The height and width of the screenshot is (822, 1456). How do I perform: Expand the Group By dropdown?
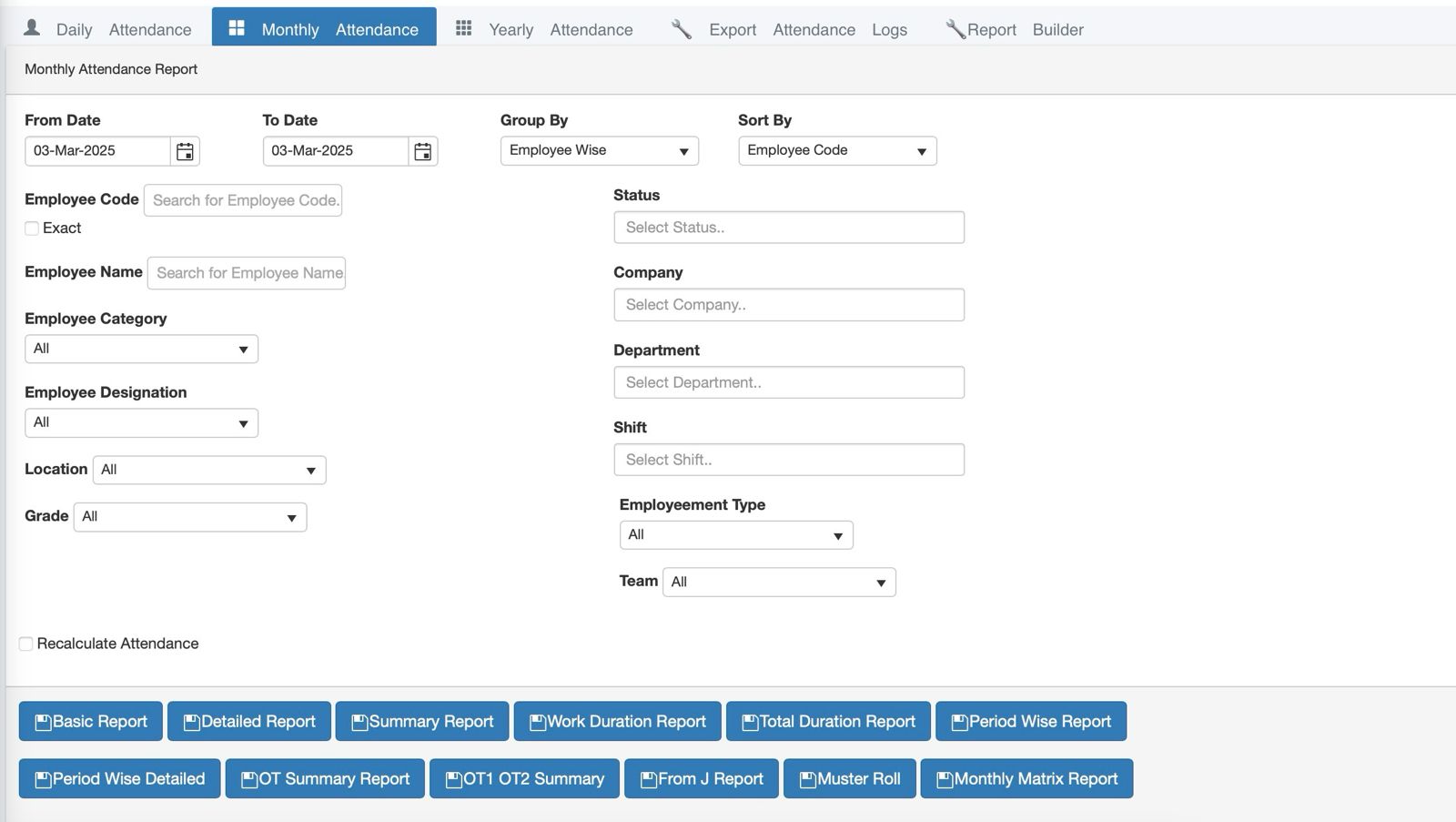[x=599, y=151]
